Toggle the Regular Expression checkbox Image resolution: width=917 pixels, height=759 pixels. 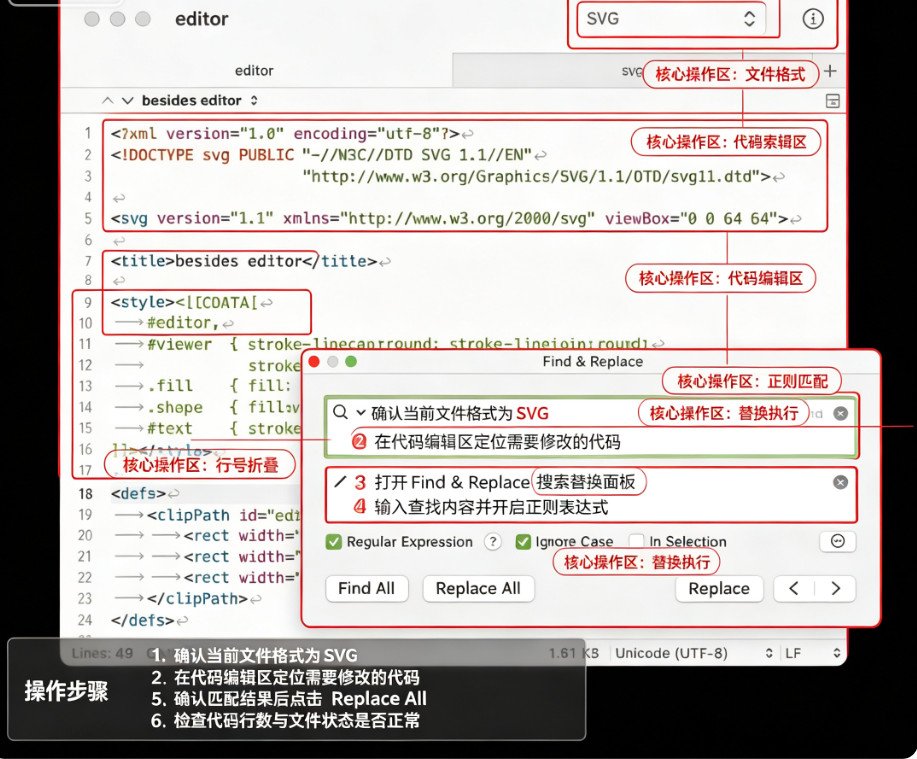[333, 542]
